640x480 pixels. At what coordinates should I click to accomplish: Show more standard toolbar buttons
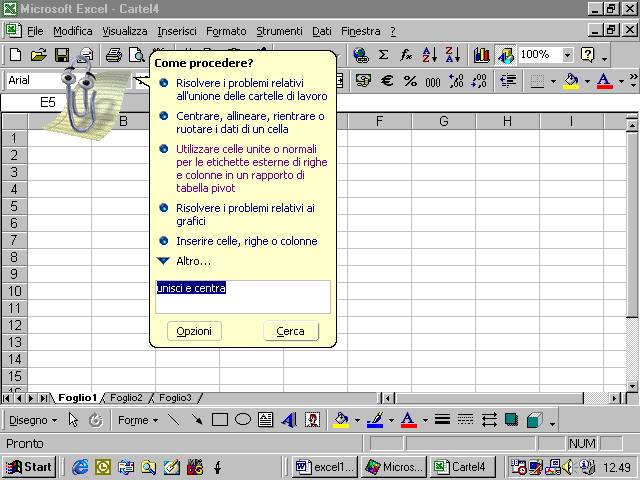pos(604,58)
